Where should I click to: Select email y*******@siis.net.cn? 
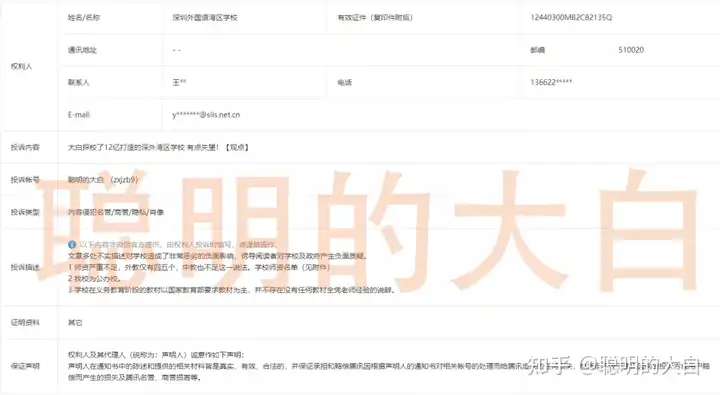click(x=206, y=115)
